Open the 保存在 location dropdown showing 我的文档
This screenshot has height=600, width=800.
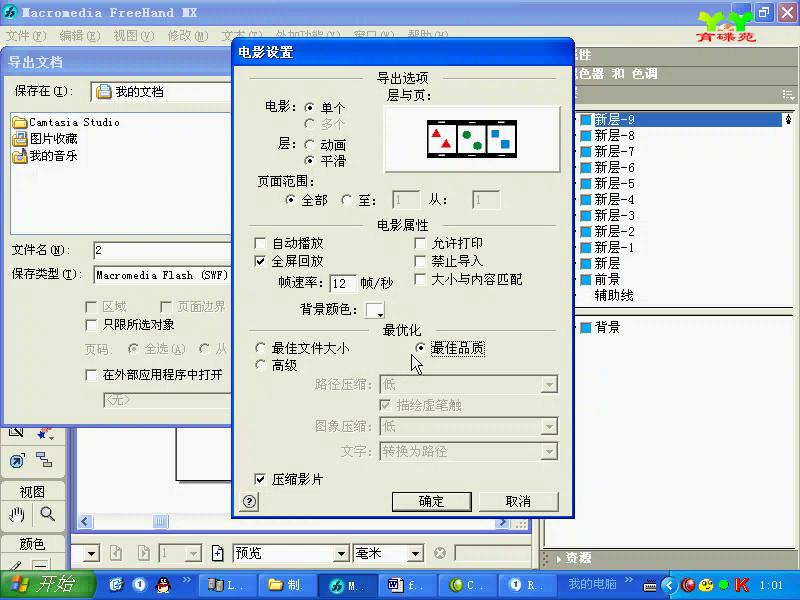tap(162, 92)
